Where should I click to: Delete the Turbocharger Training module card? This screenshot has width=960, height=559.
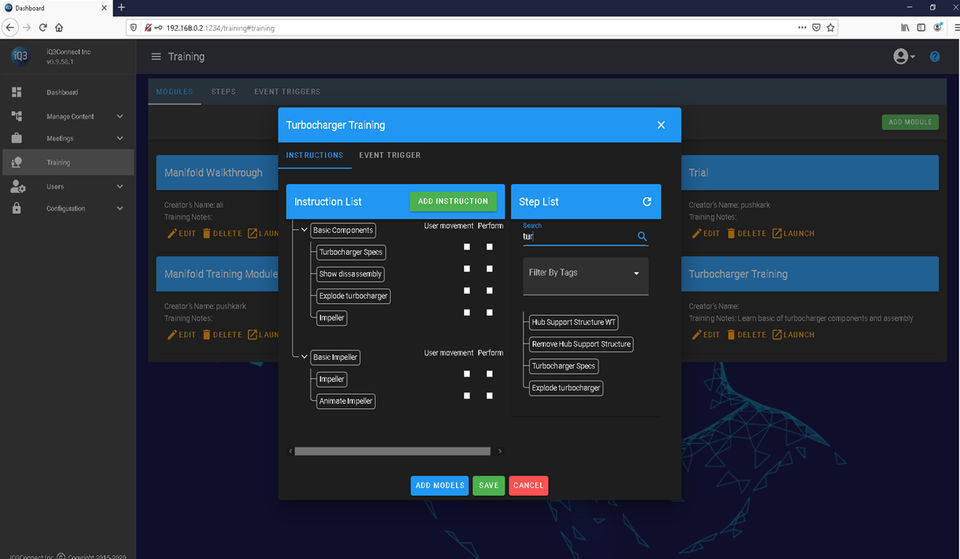746,335
